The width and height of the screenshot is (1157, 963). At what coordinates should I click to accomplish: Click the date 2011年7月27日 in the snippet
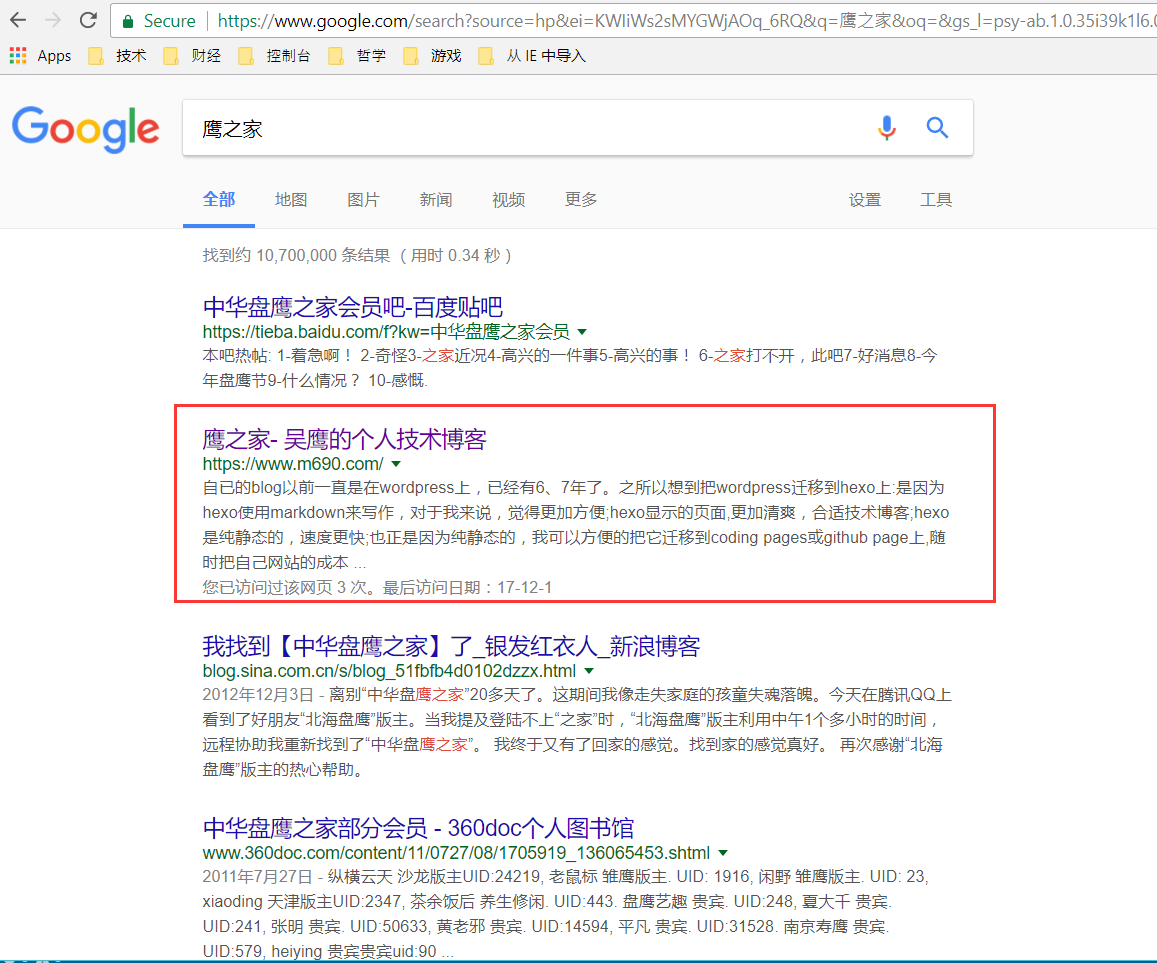[258, 877]
